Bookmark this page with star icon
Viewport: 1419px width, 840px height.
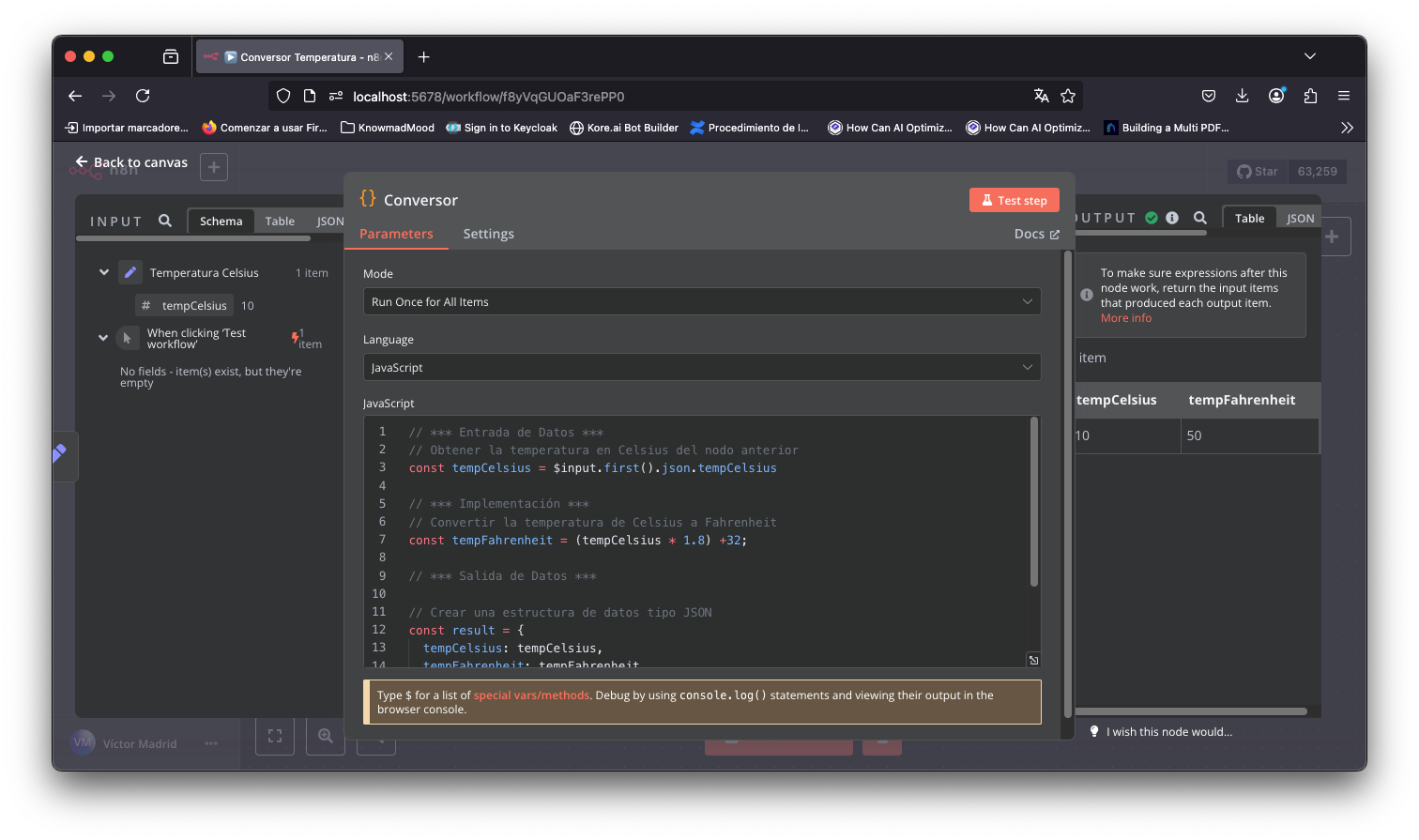point(1067,96)
